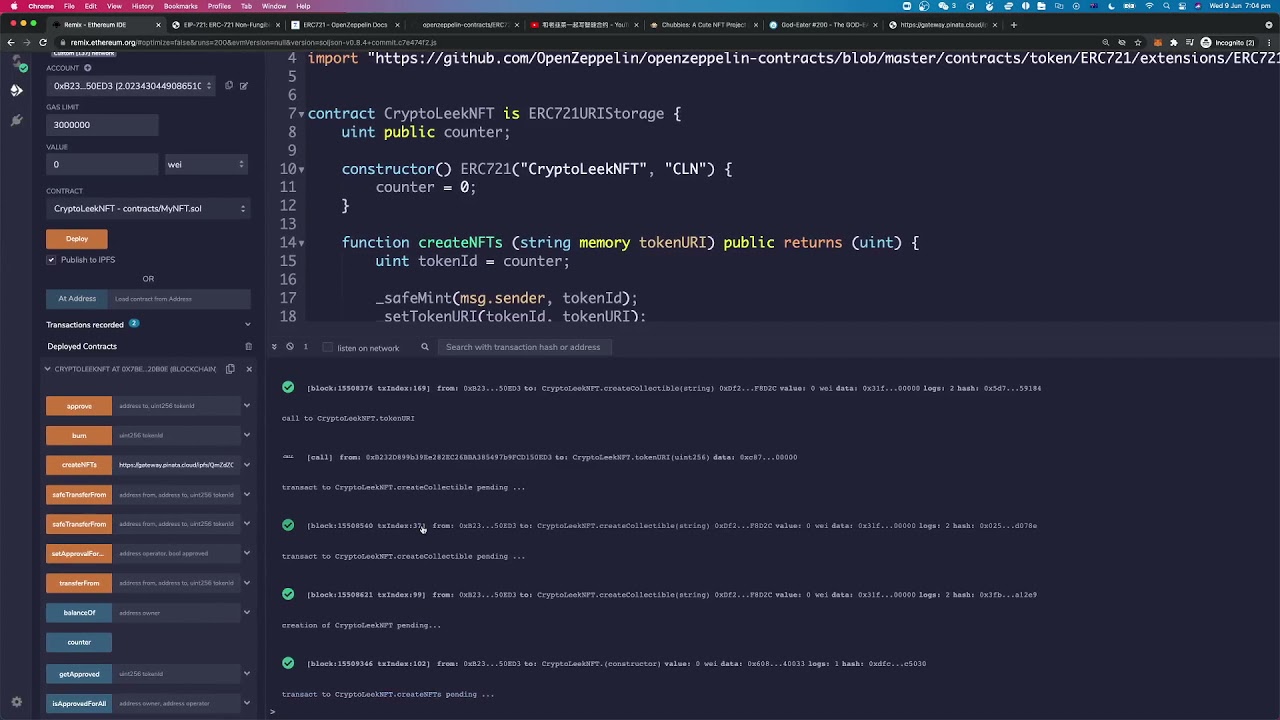Click the terminal search magnifier icon
Image resolution: width=1280 pixels, height=720 pixels.
(x=425, y=347)
